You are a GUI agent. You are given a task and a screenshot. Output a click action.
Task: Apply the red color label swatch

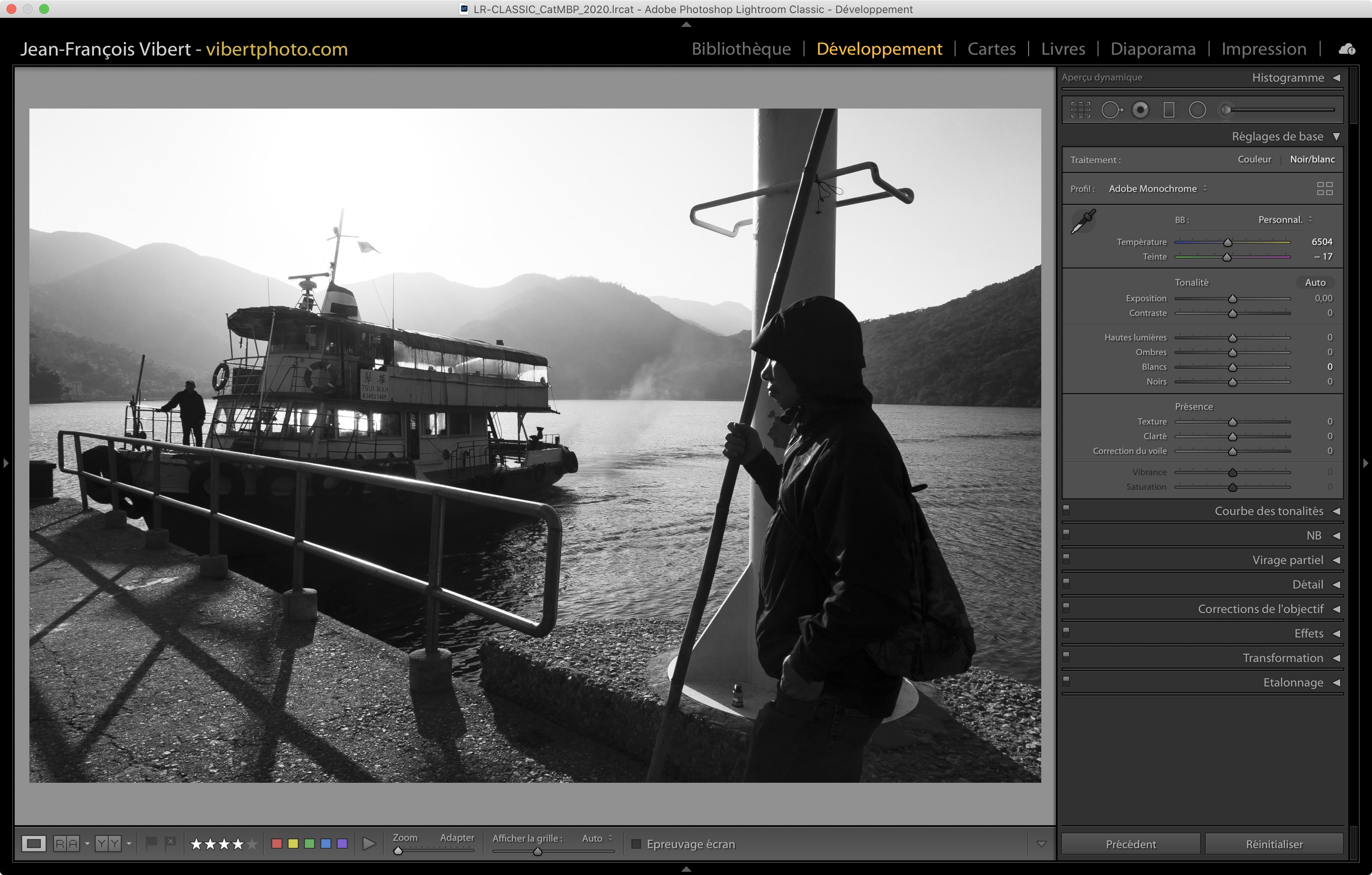point(277,844)
